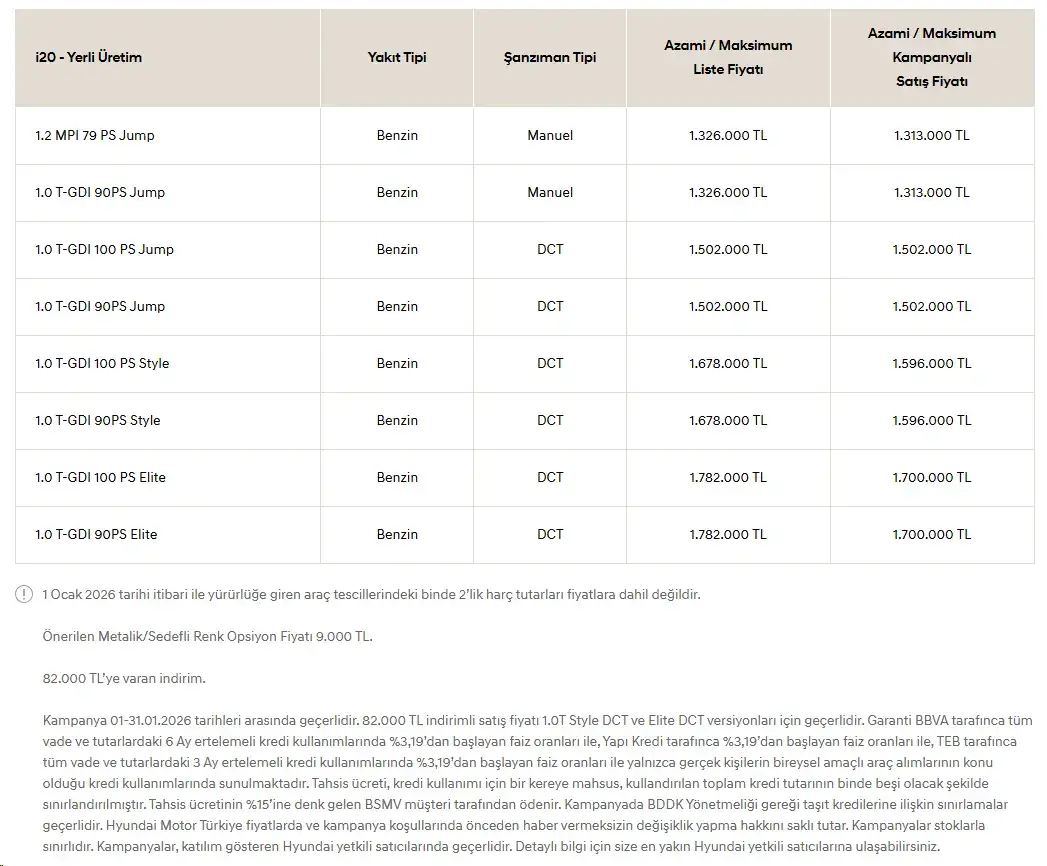
Task: Click the 82.000 TL'ye varan indirim line
Action: pos(124,678)
